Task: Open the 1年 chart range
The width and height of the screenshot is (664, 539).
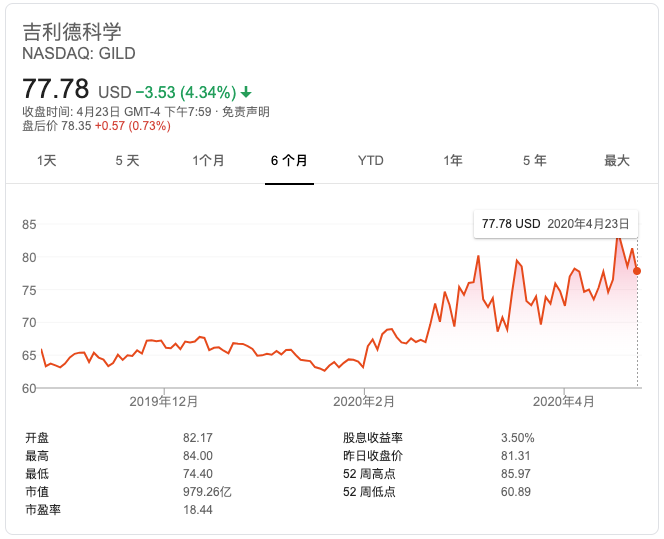Action: click(x=453, y=160)
